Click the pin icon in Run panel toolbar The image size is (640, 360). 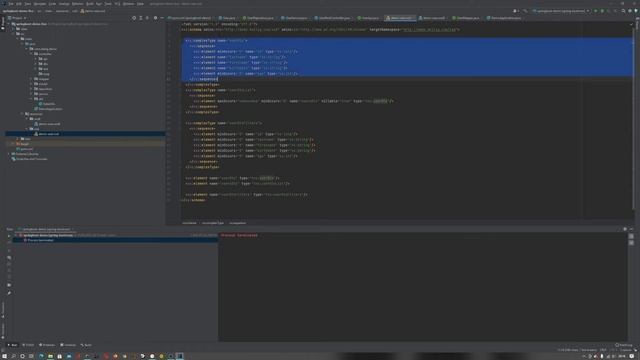tap(9, 293)
